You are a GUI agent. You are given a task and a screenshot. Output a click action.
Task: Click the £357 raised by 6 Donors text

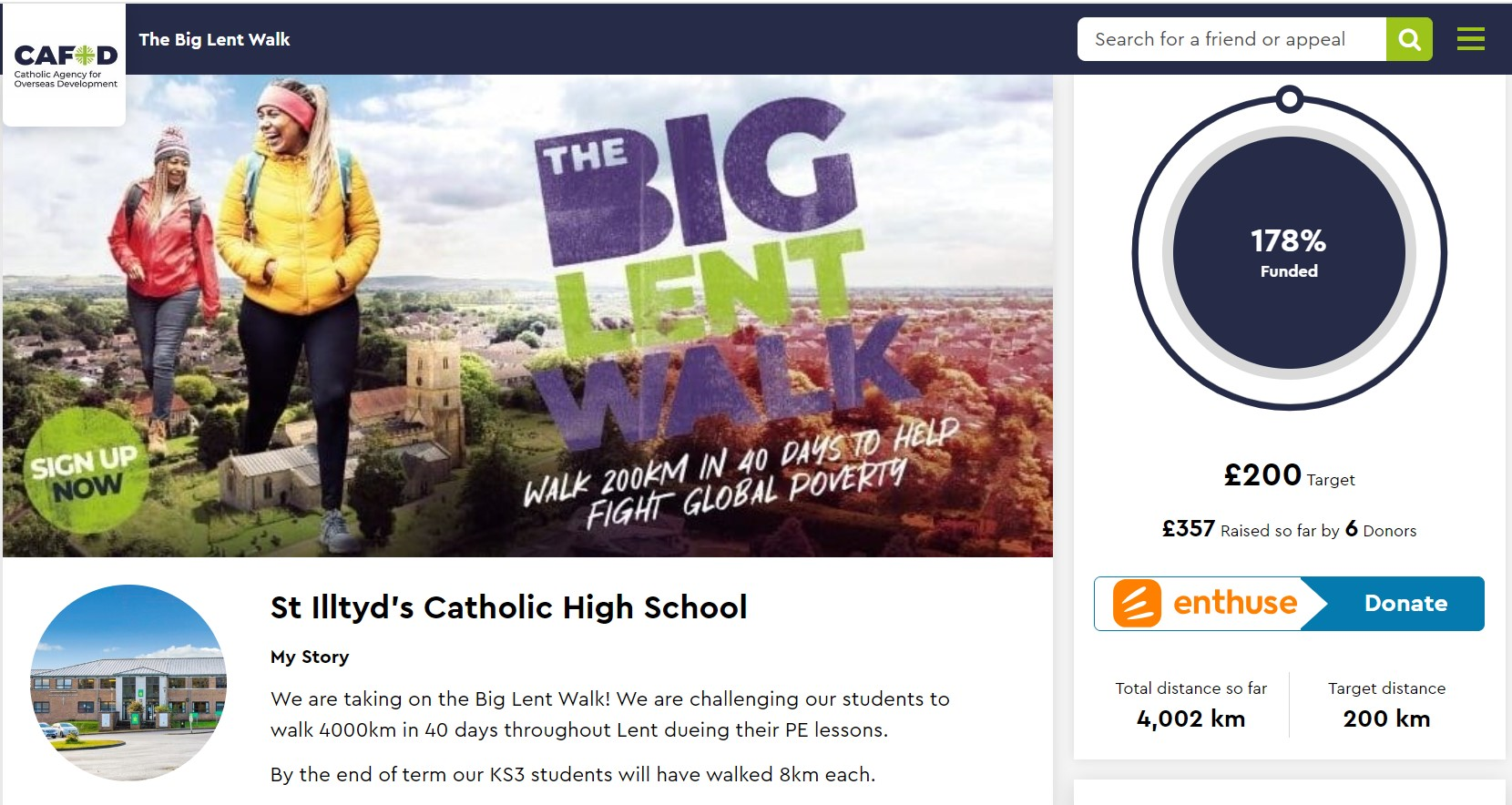(x=1289, y=529)
